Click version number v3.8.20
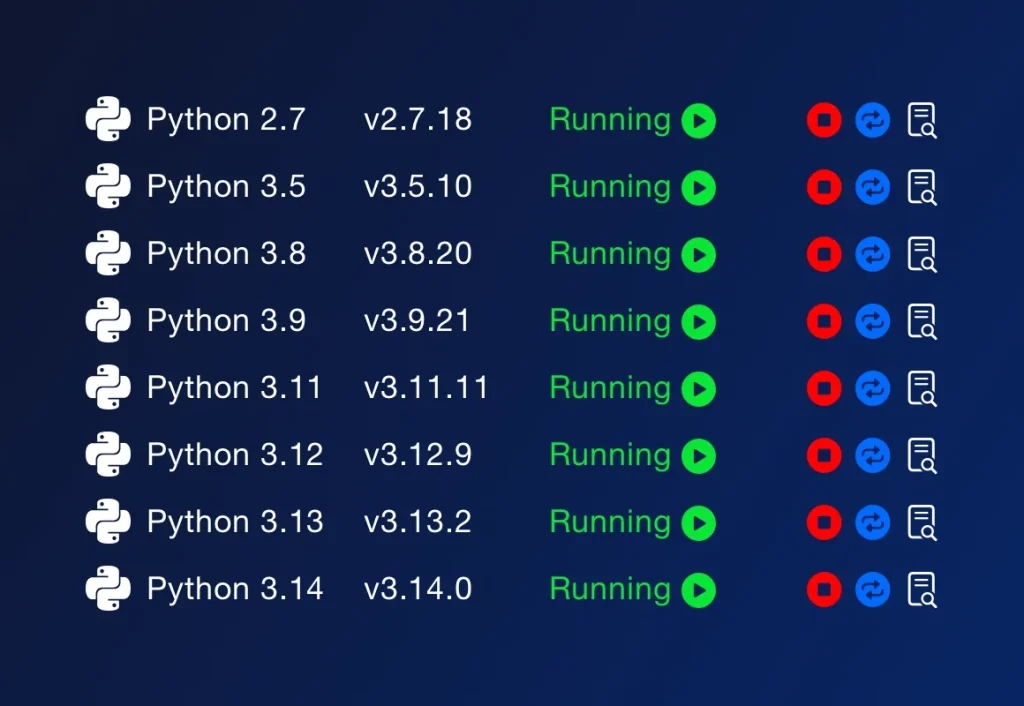This screenshot has width=1024, height=706. [x=418, y=253]
